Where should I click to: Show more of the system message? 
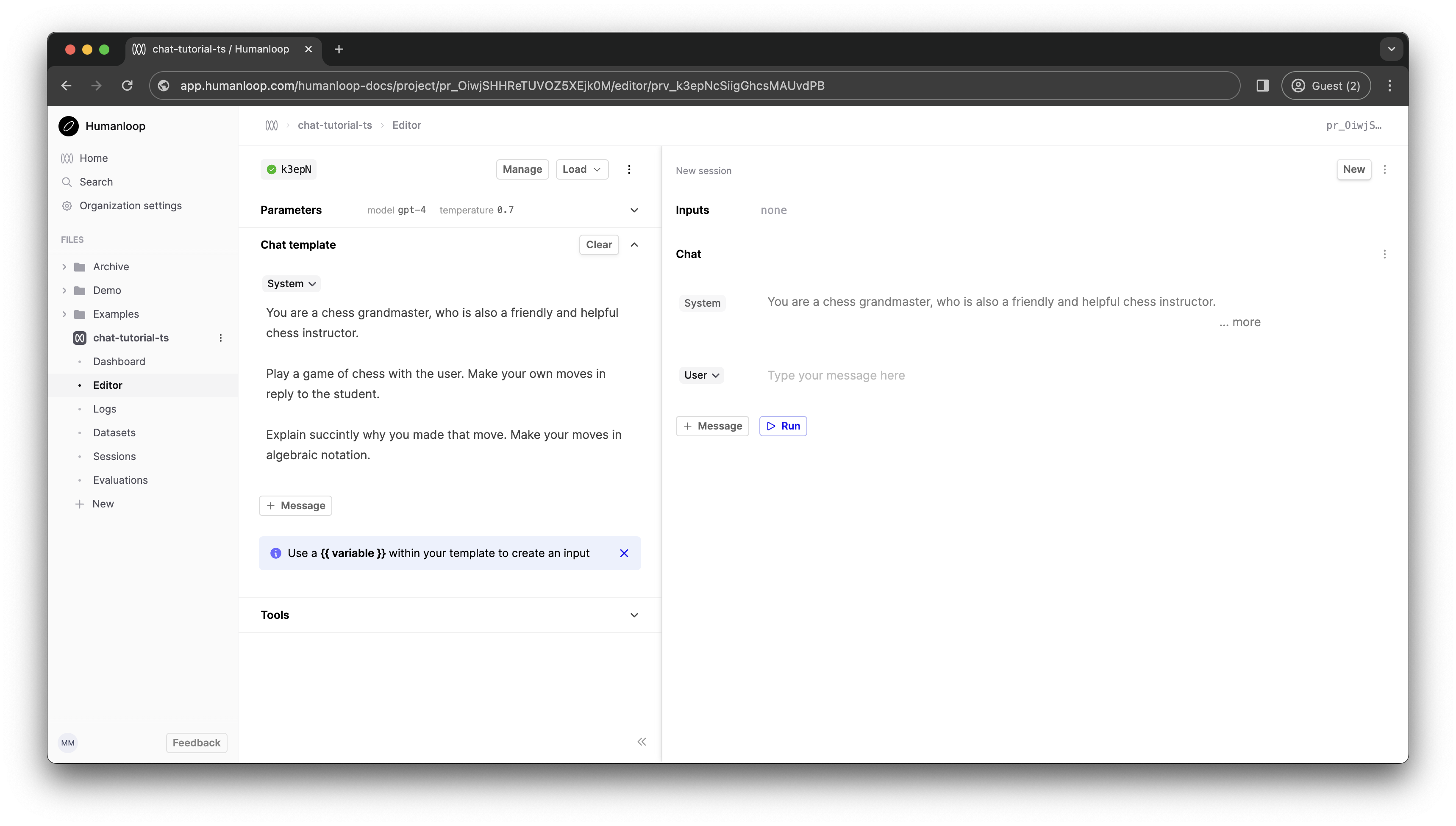pos(1240,323)
